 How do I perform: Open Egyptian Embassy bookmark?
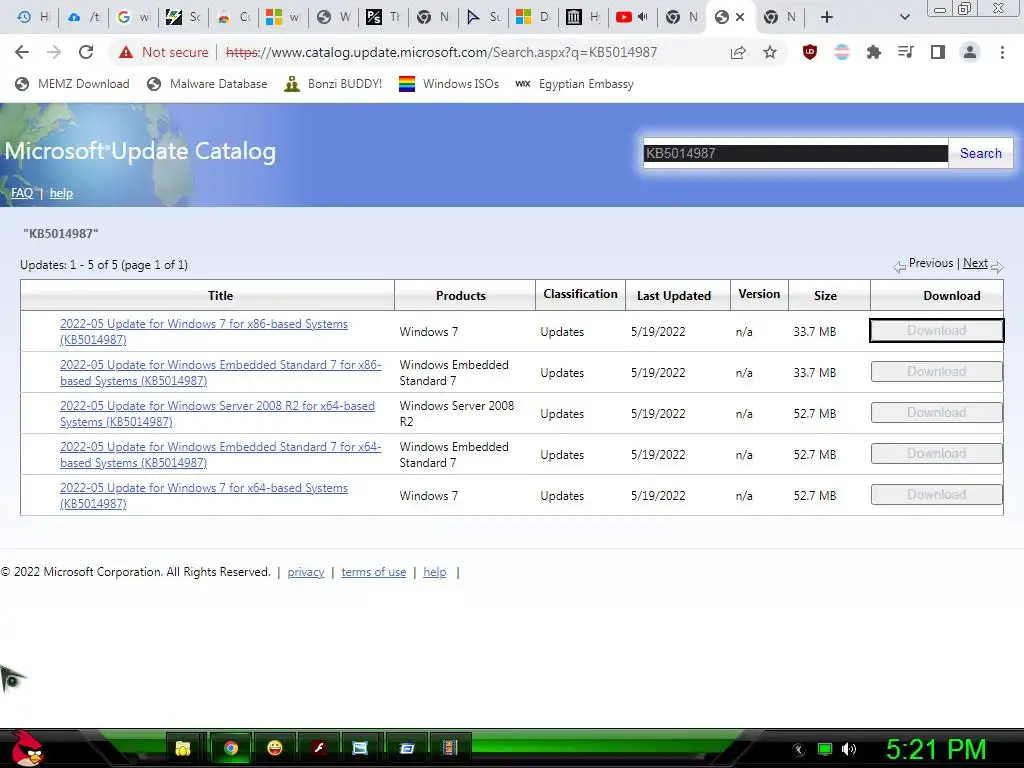click(x=574, y=84)
